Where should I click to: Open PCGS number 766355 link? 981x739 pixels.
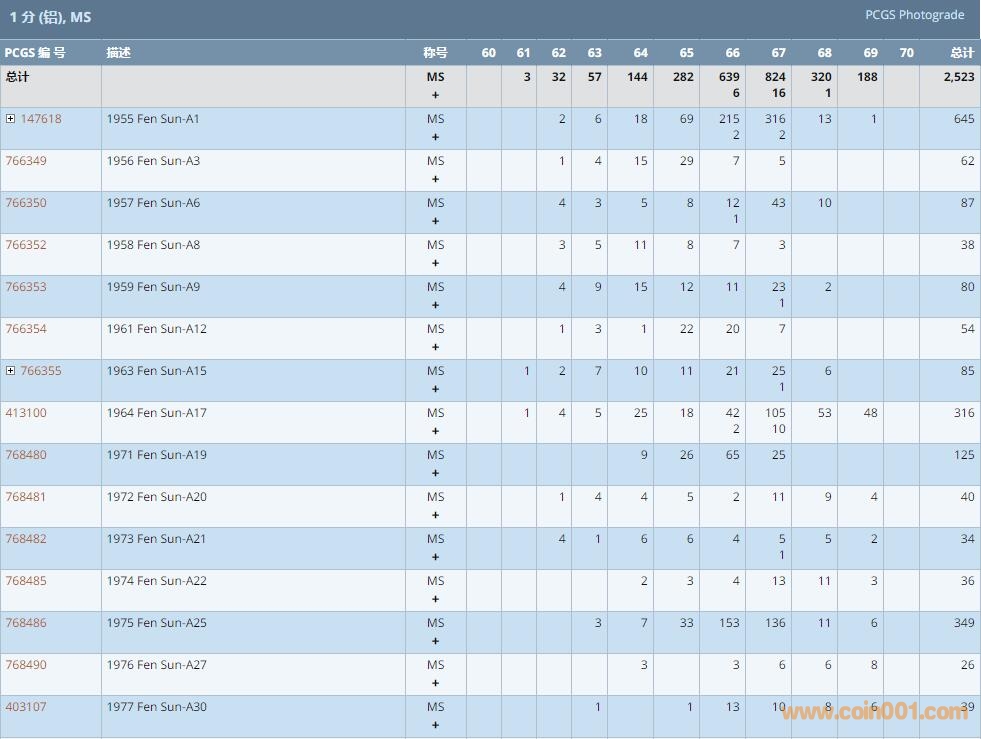[41, 371]
